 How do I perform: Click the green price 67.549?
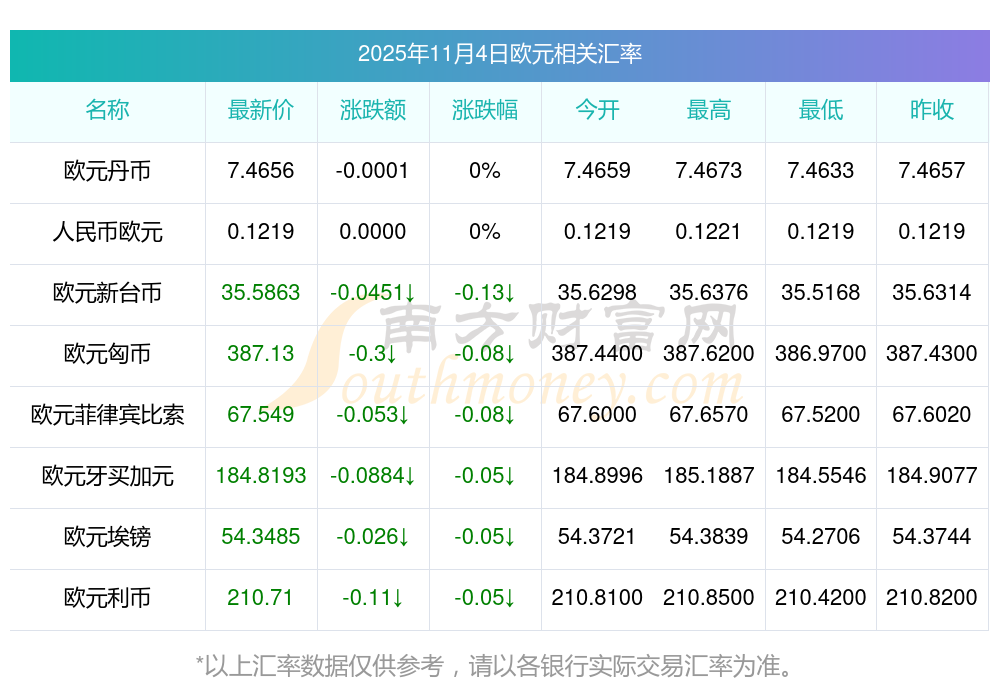pos(261,415)
